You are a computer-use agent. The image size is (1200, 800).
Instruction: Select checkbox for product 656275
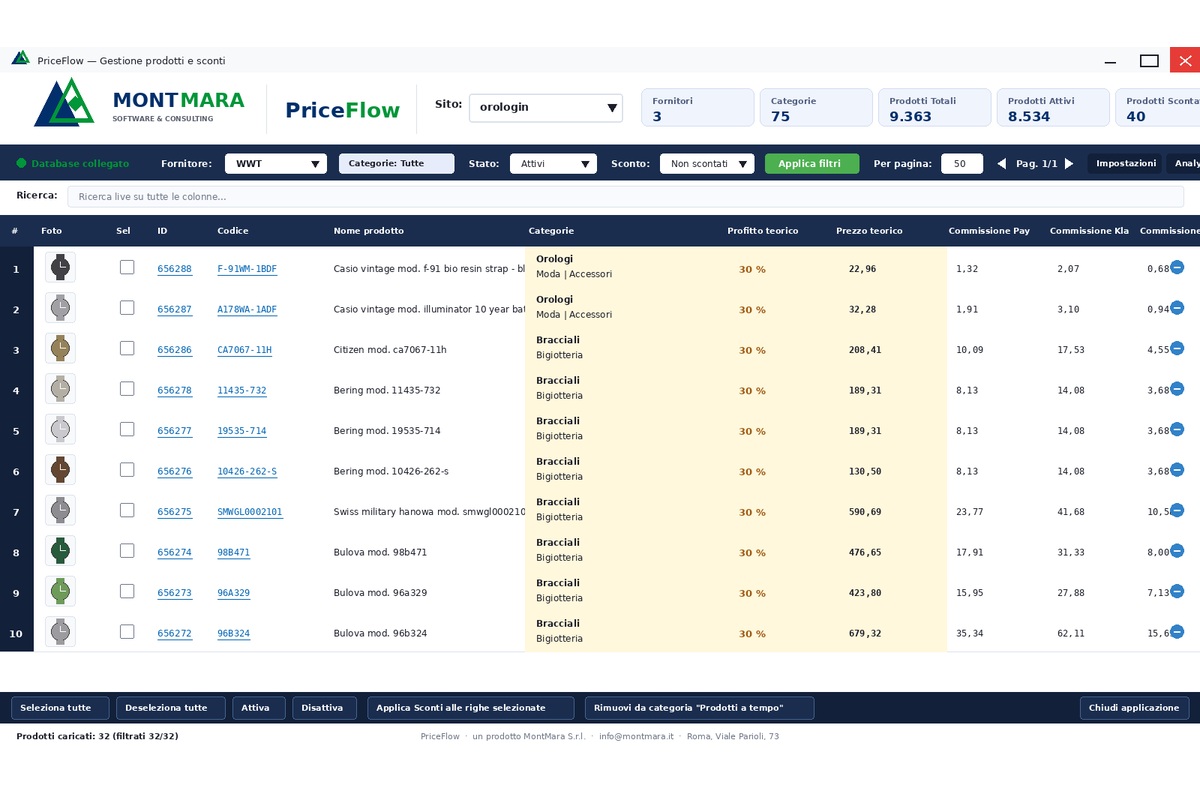[x=127, y=510]
